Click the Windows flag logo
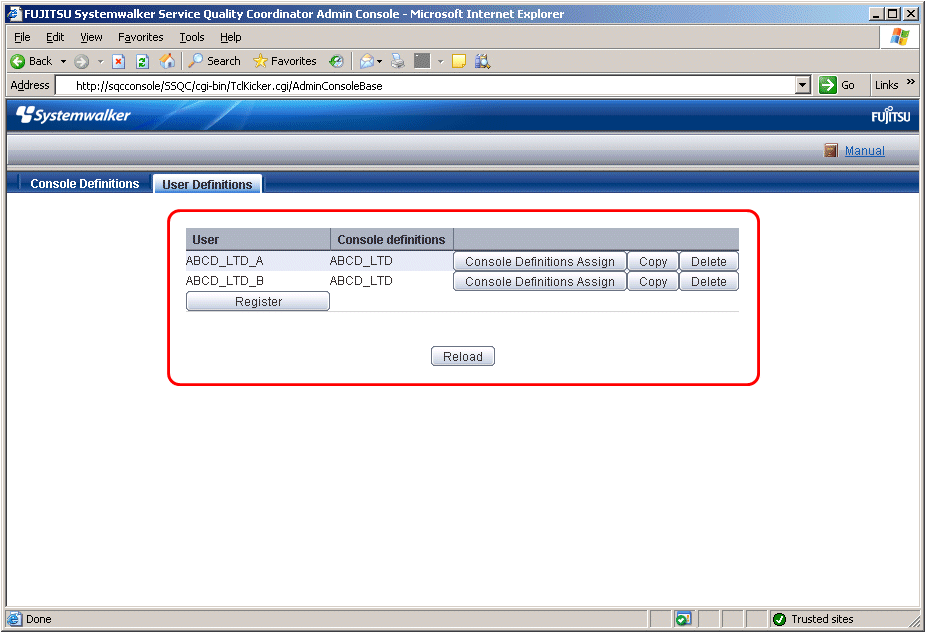Viewport: 926px width, 633px height. coord(899,37)
